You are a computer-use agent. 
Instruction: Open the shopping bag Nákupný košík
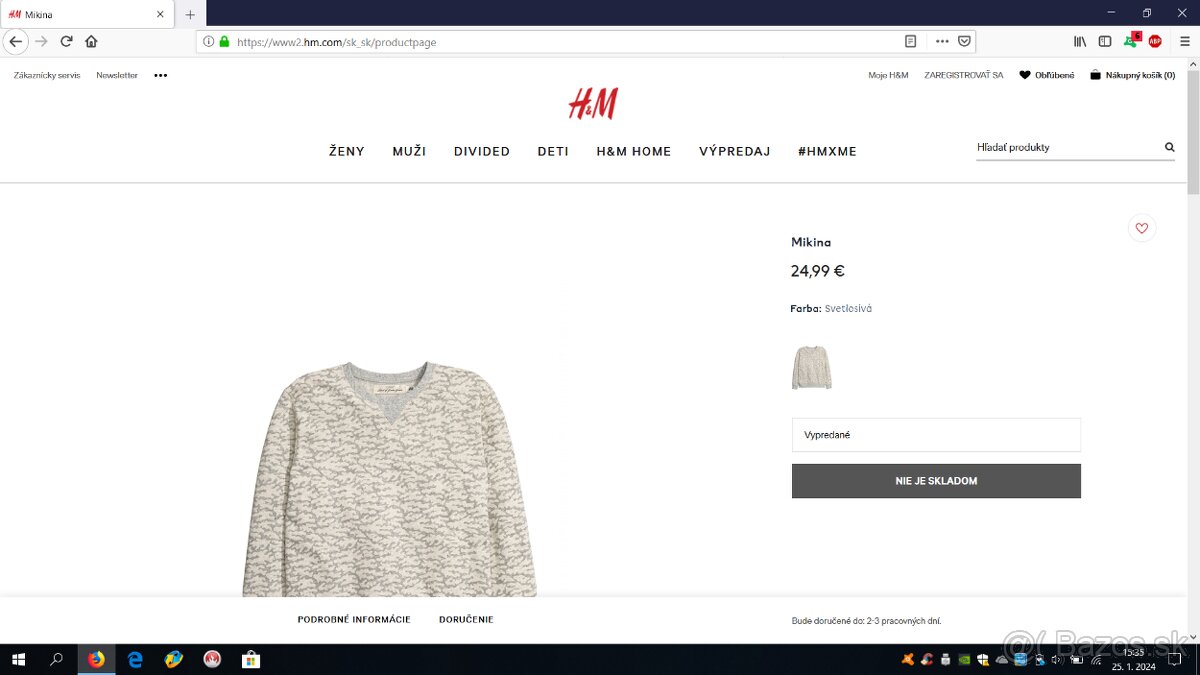point(1133,75)
